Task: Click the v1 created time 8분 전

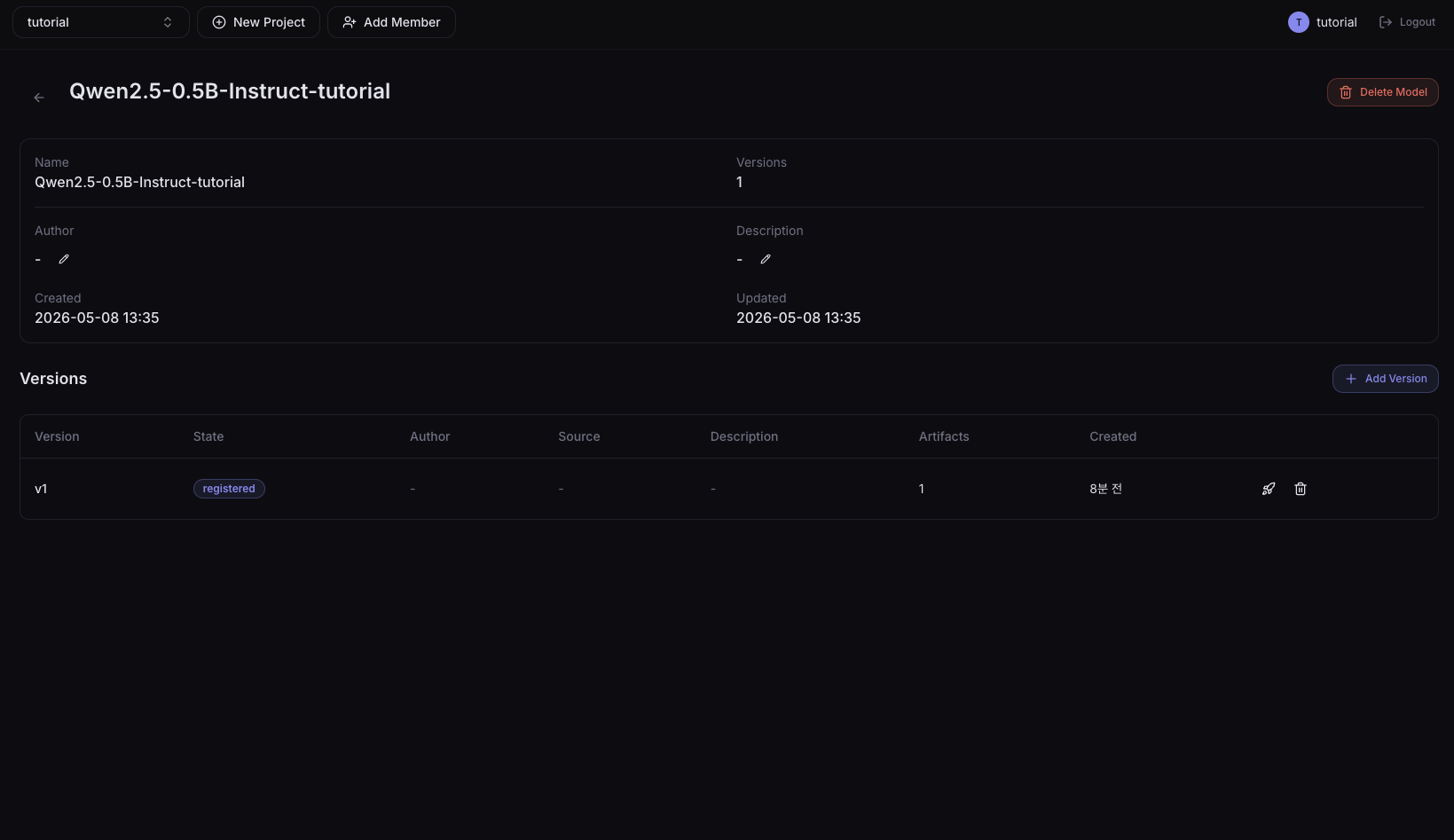Action: pyautogui.click(x=1105, y=489)
